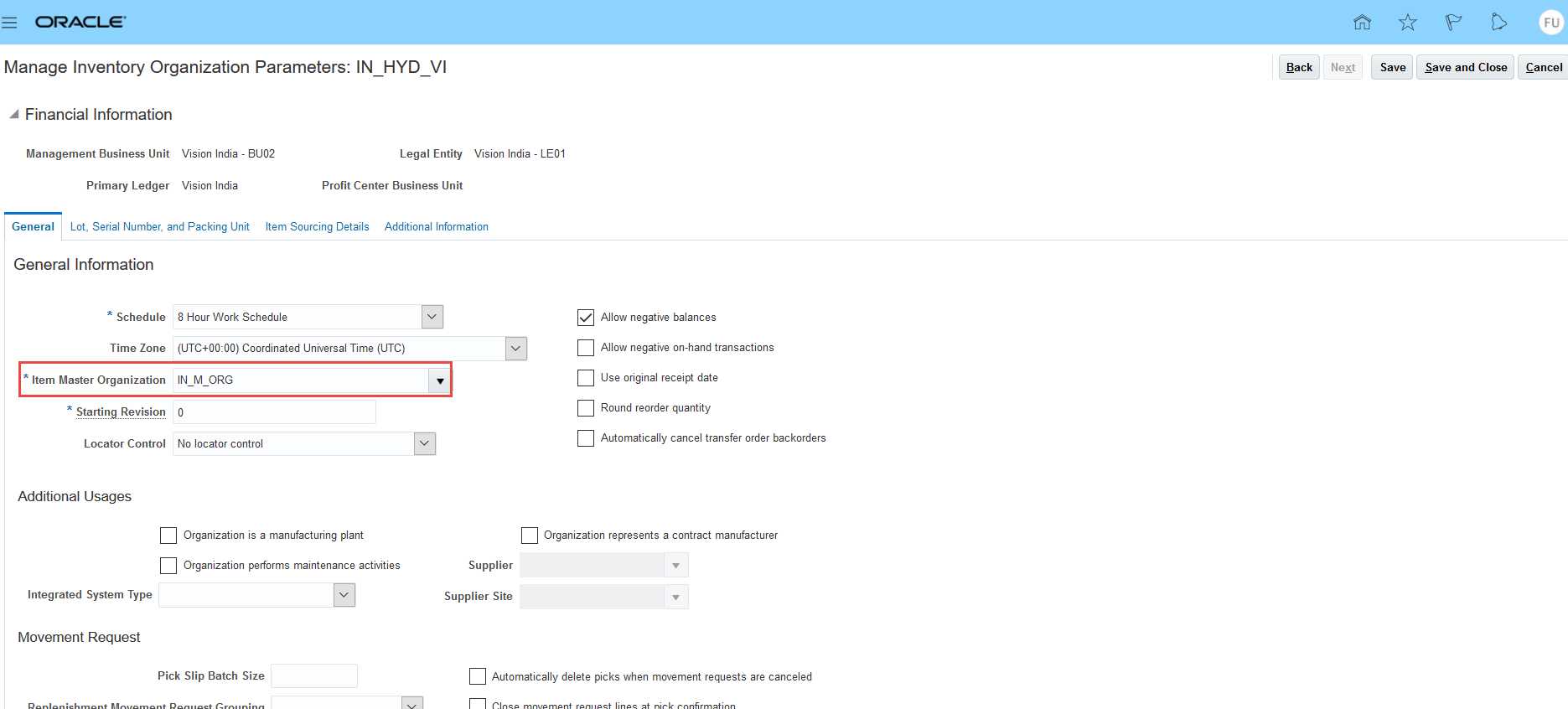This screenshot has width=1568, height=709.
Task: Switch to Lot, Serial Number, and Packing Unit tab
Action: coord(160,227)
